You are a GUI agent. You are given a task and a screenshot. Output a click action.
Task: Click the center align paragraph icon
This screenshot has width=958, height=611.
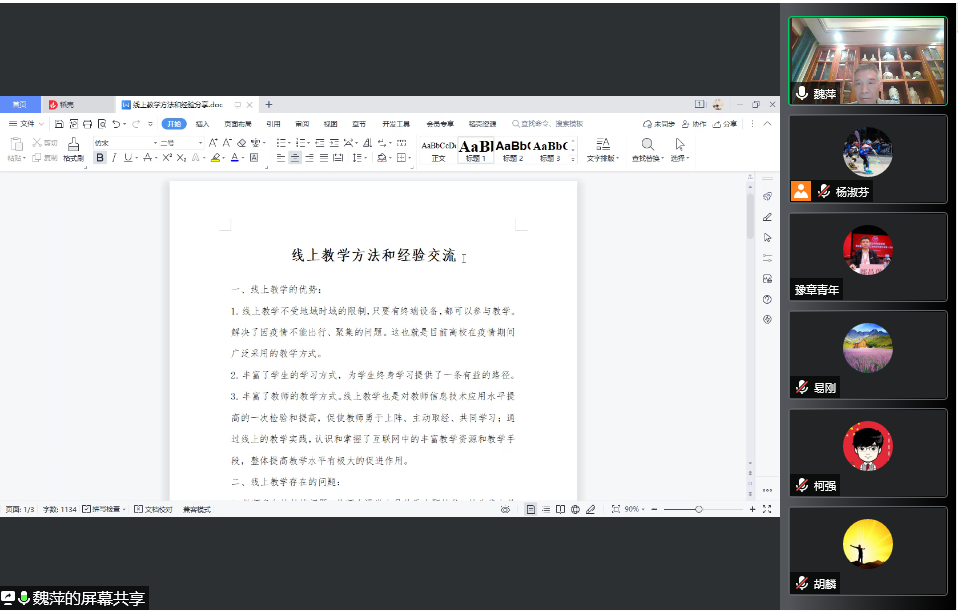(x=295, y=158)
